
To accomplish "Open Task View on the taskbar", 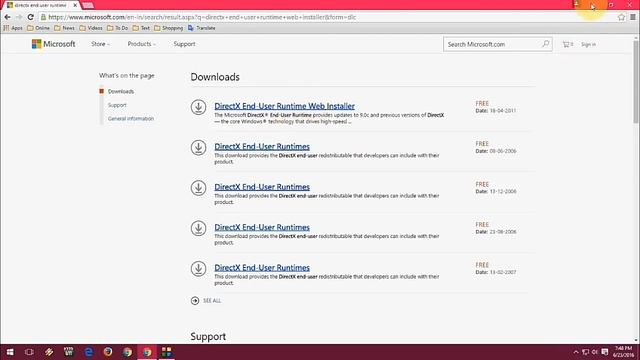I will pos(29,352).
